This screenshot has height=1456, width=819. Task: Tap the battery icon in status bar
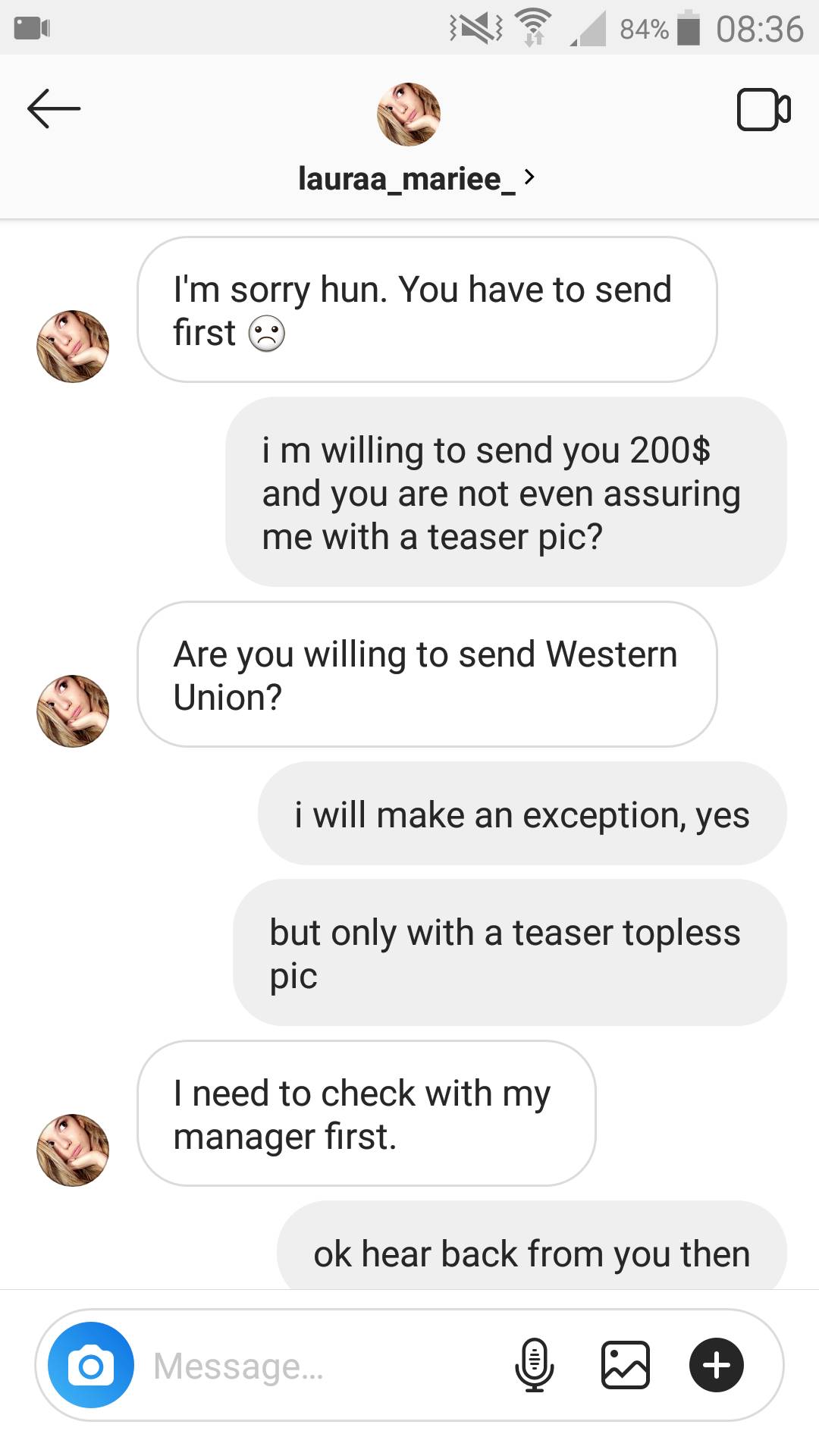(688, 29)
